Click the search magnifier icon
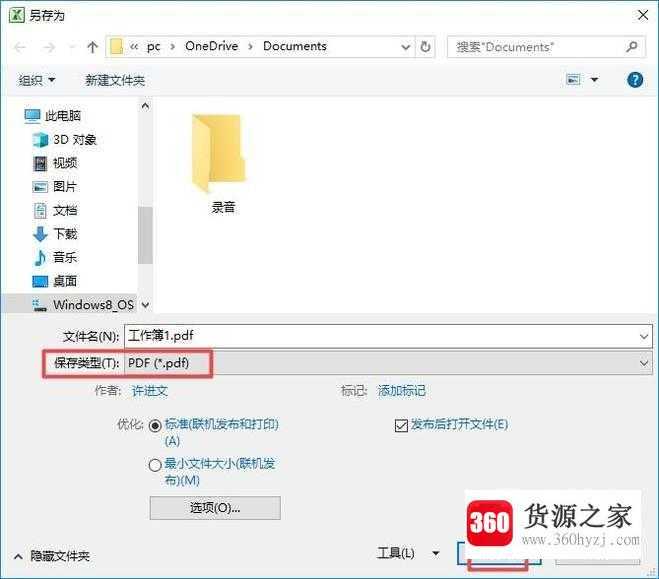Viewport: 659px width, 579px height. coord(632,46)
